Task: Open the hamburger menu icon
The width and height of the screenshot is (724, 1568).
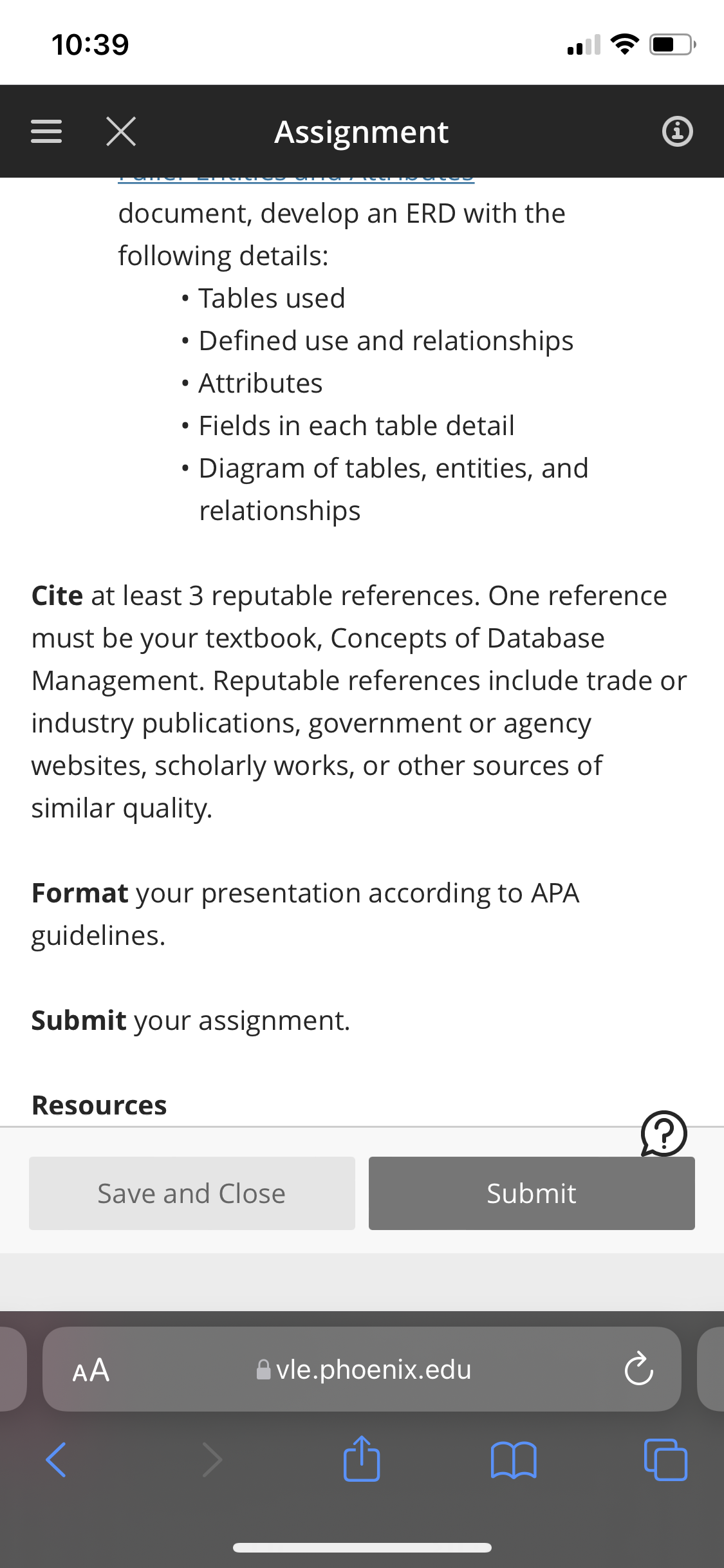Action: [x=46, y=132]
